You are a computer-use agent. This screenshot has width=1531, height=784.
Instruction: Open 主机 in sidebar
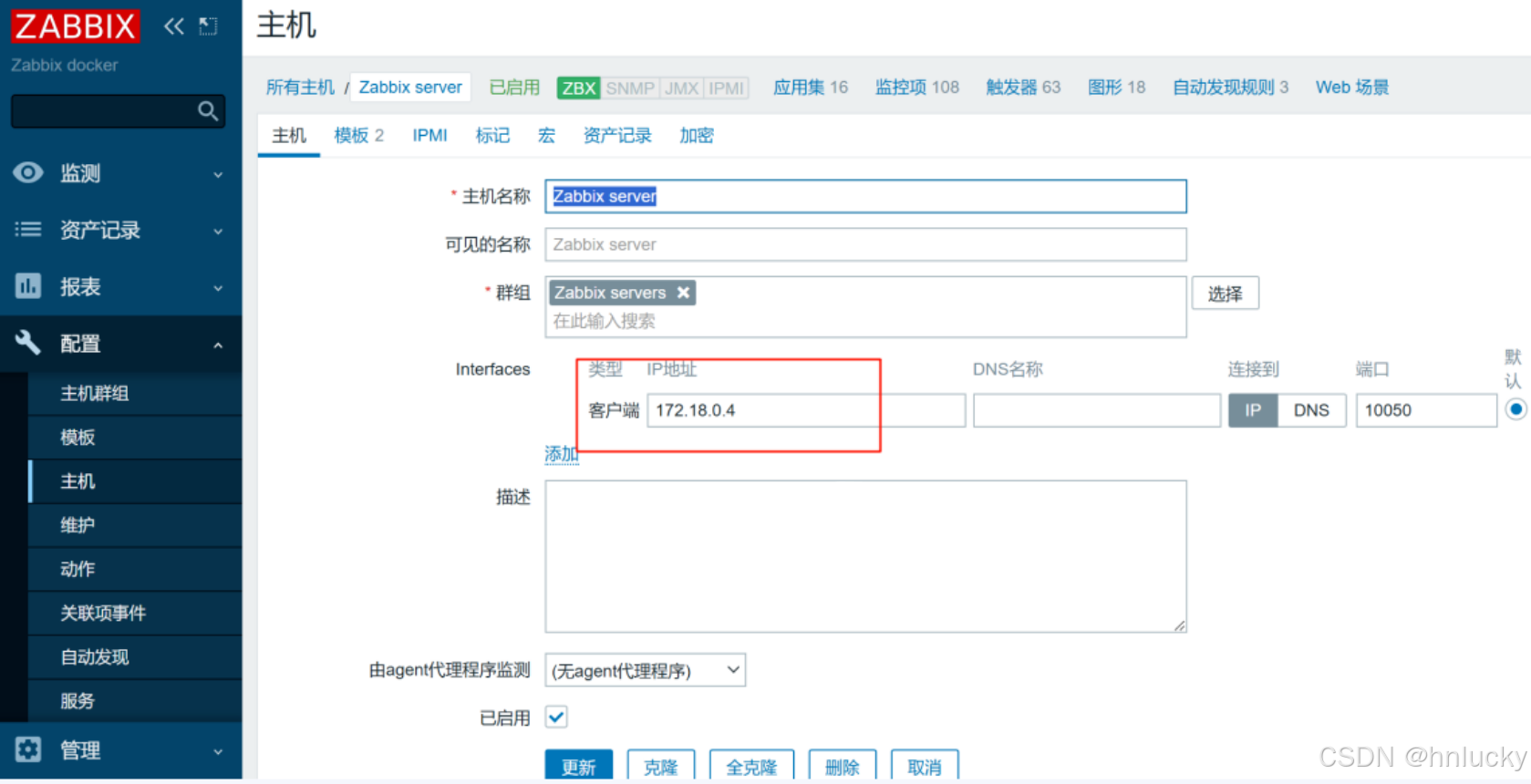coord(135,480)
